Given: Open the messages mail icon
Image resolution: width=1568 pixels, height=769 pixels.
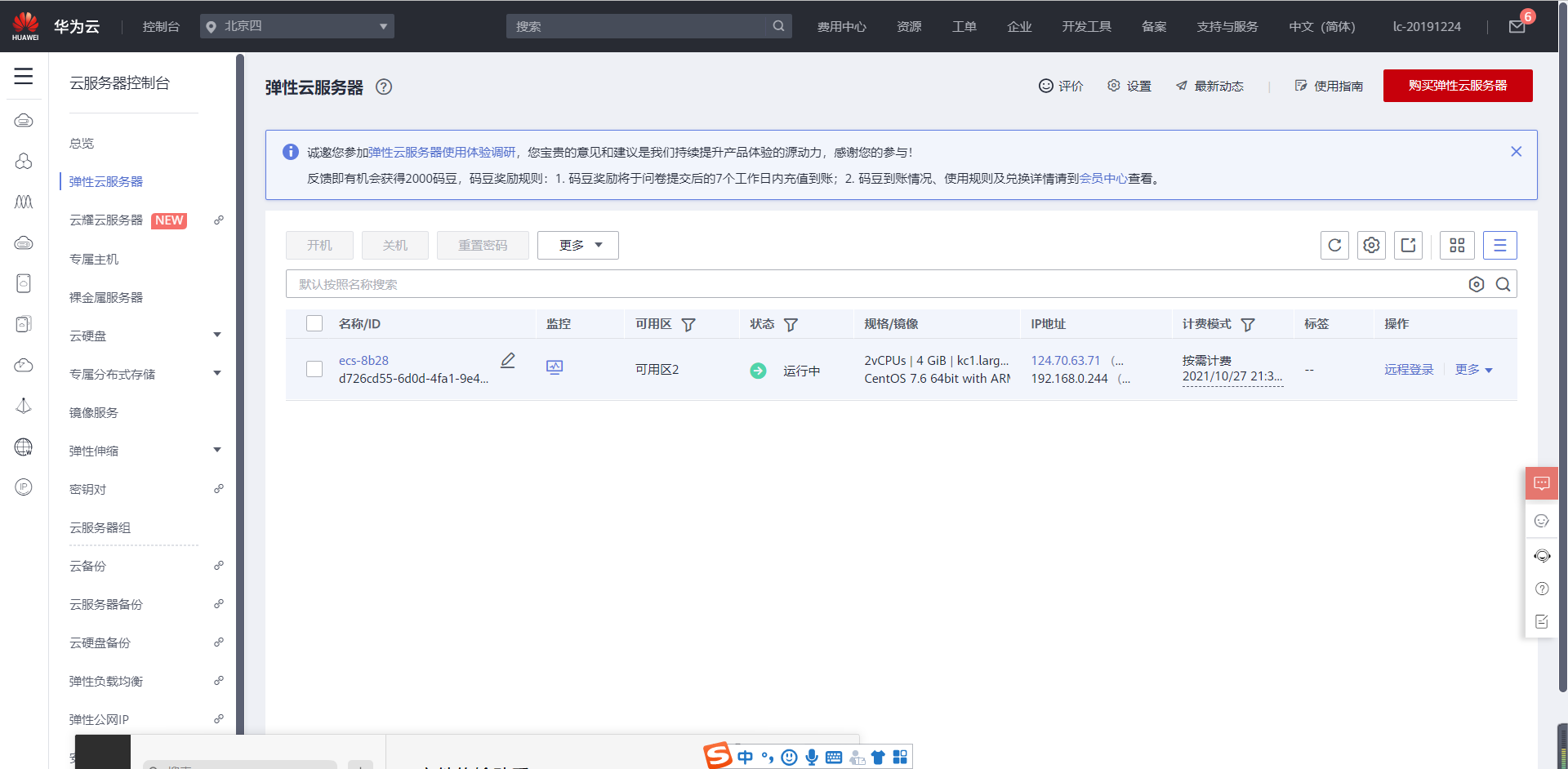Looking at the screenshot, I should coord(1517,27).
